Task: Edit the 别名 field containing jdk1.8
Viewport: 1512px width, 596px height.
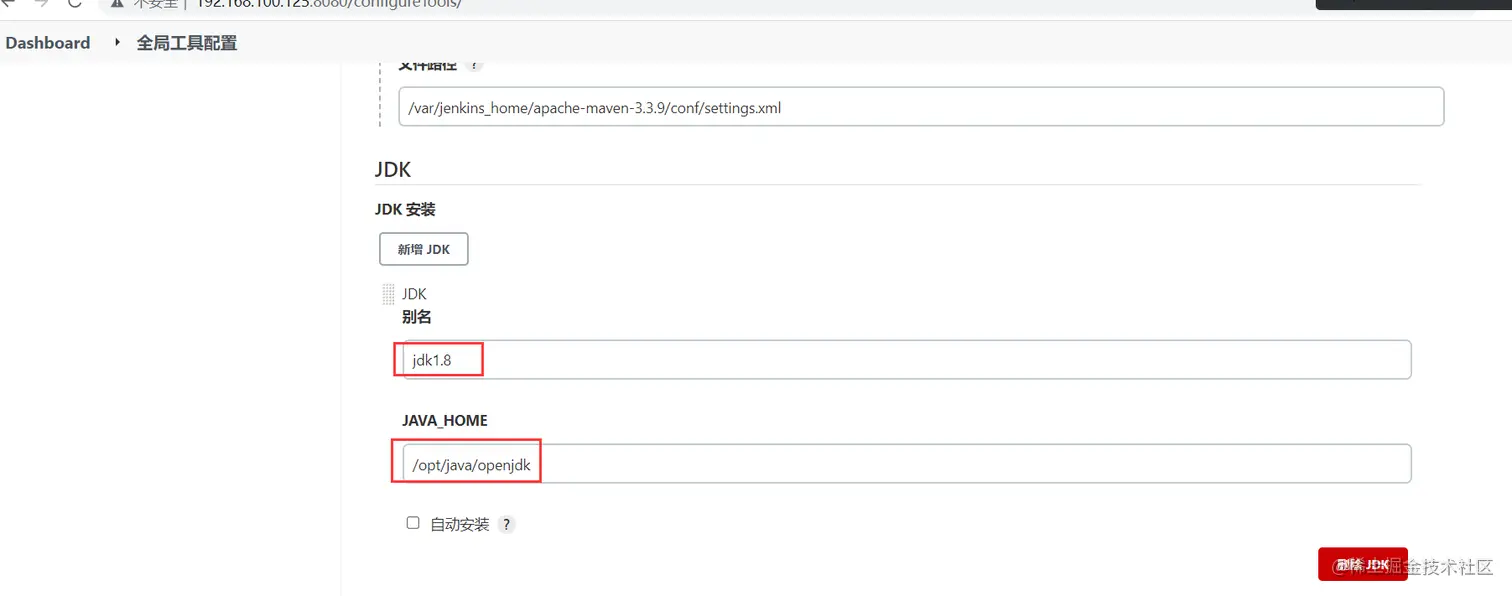Action: point(906,360)
